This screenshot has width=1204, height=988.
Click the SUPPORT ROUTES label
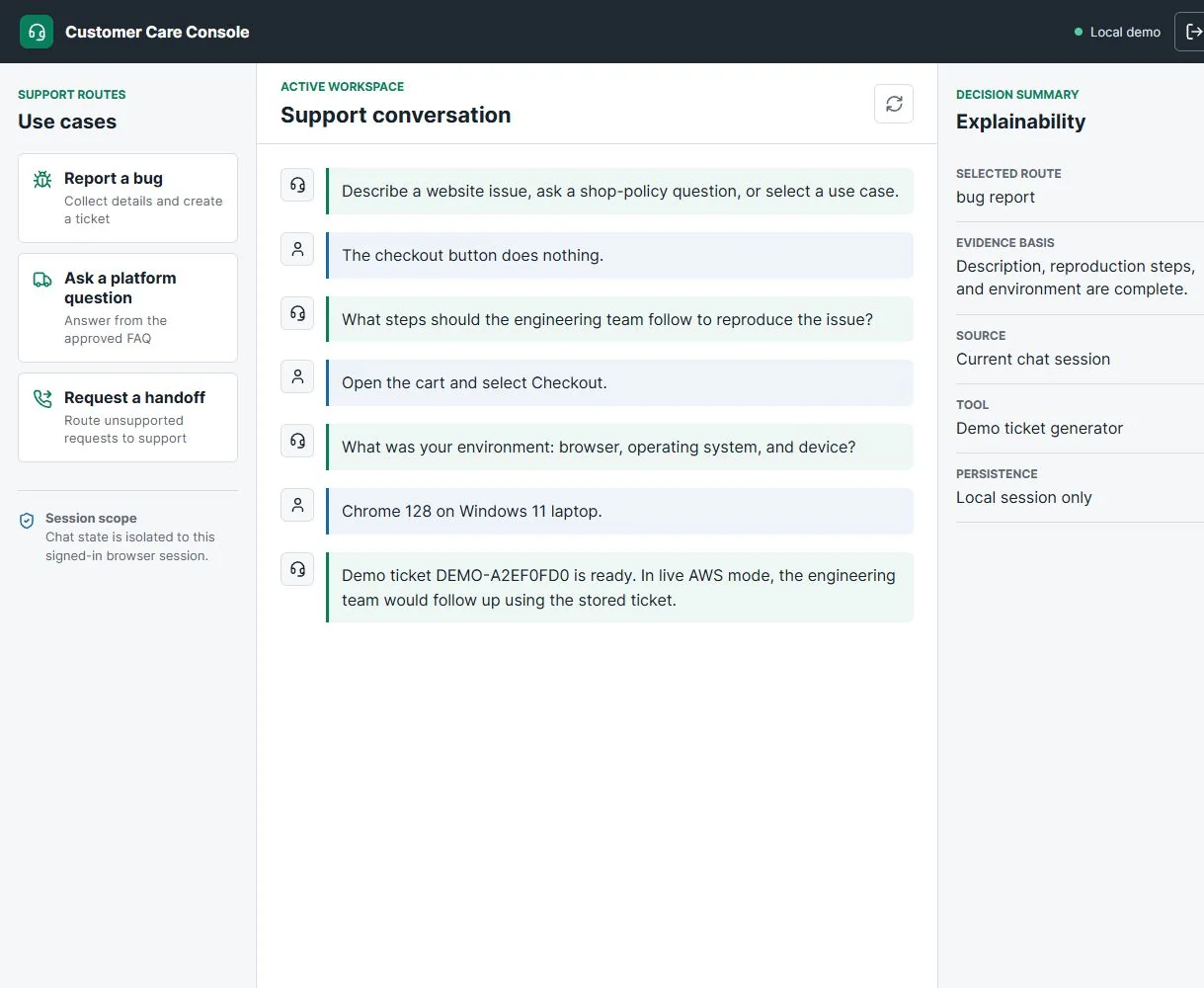pyautogui.click(x=72, y=95)
